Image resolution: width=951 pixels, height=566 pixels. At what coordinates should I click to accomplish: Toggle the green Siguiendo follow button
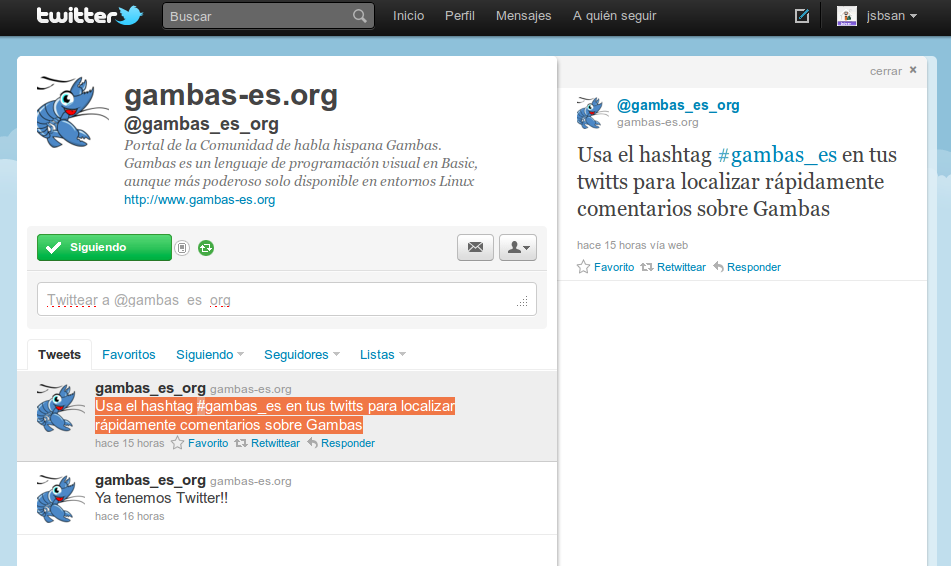(104, 248)
